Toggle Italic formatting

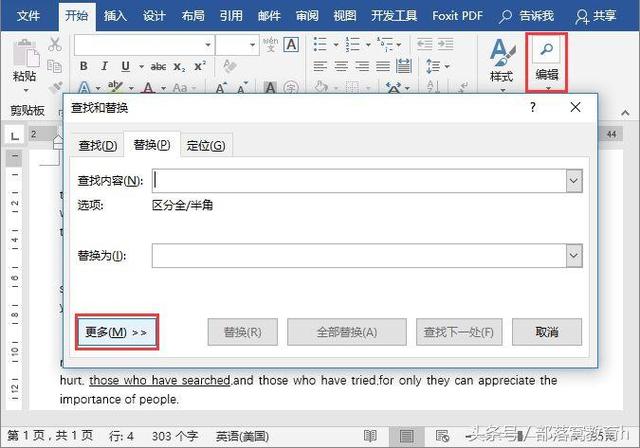(104, 66)
